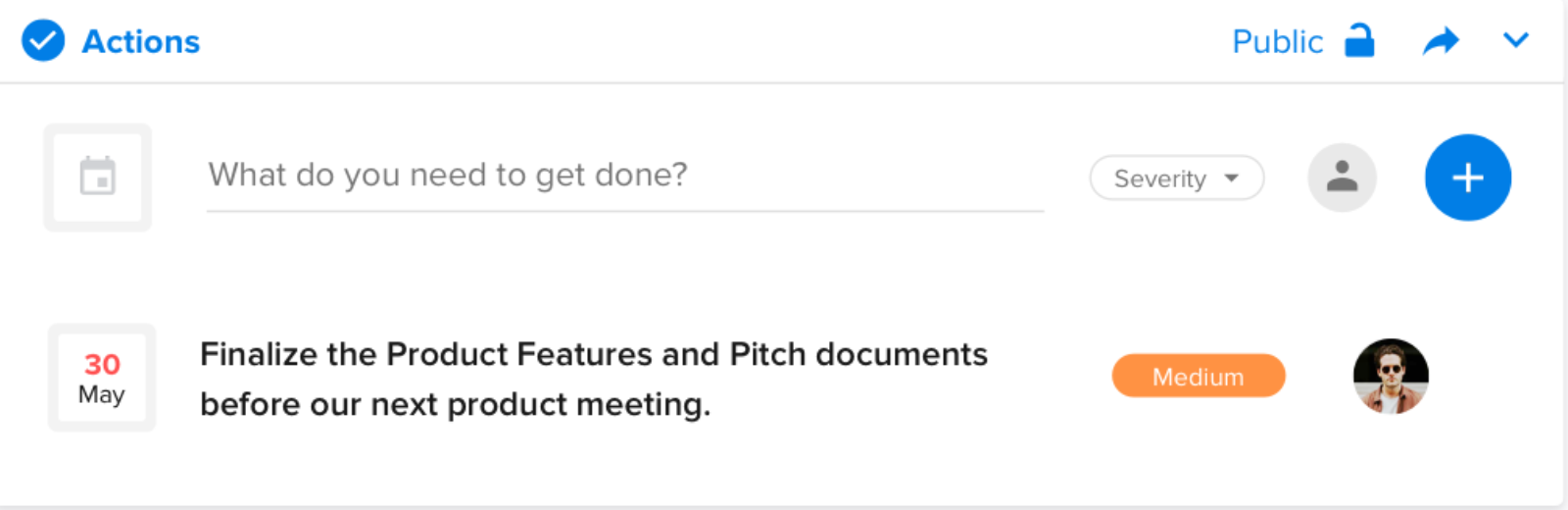Image resolution: width=1568 pixels, height=510 pixels.
Task: Add the action with the blue plus button
Action: tap(1468, 178)
